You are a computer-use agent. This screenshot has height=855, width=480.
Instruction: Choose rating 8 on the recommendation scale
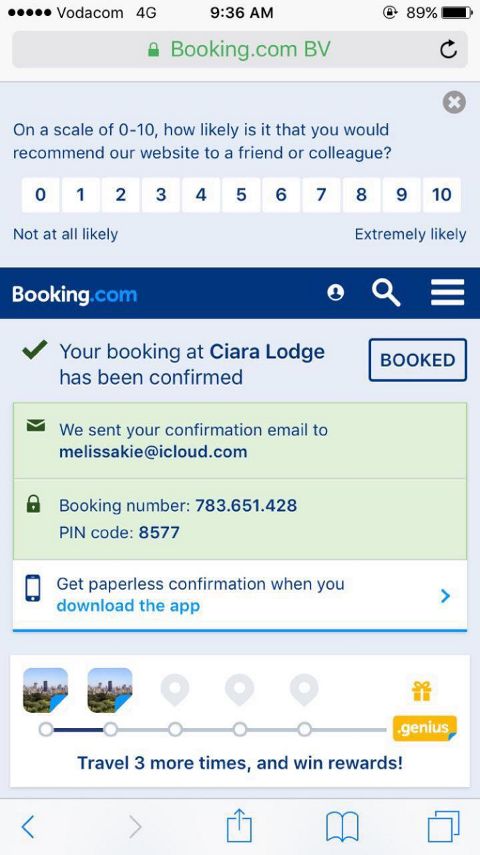(x=361, y=195)
